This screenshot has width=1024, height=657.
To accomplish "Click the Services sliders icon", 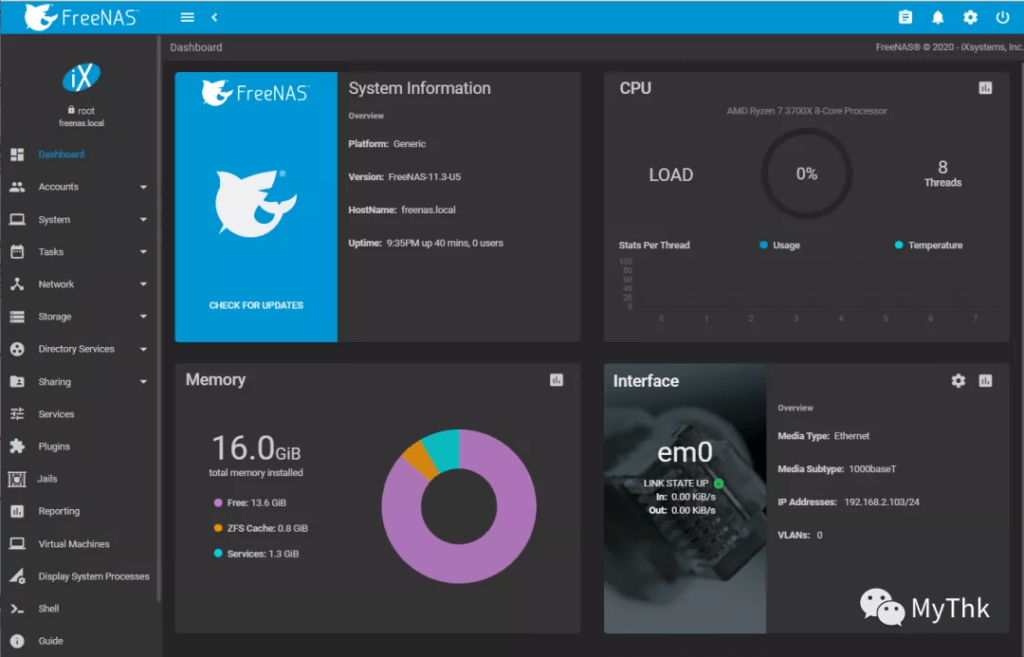I will pos(17,414).
